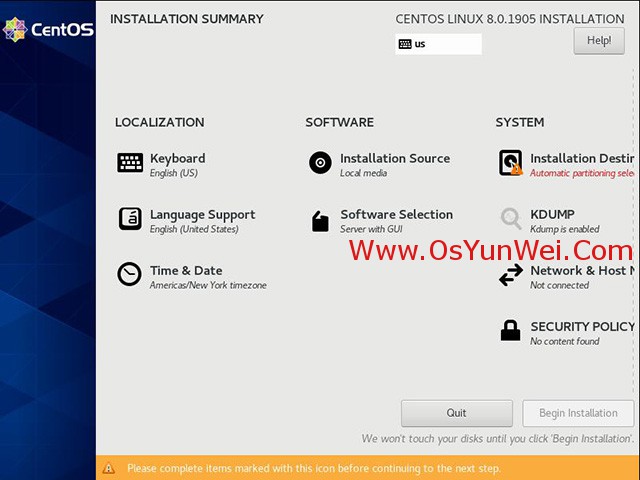Open the KDUMP label

552,214
